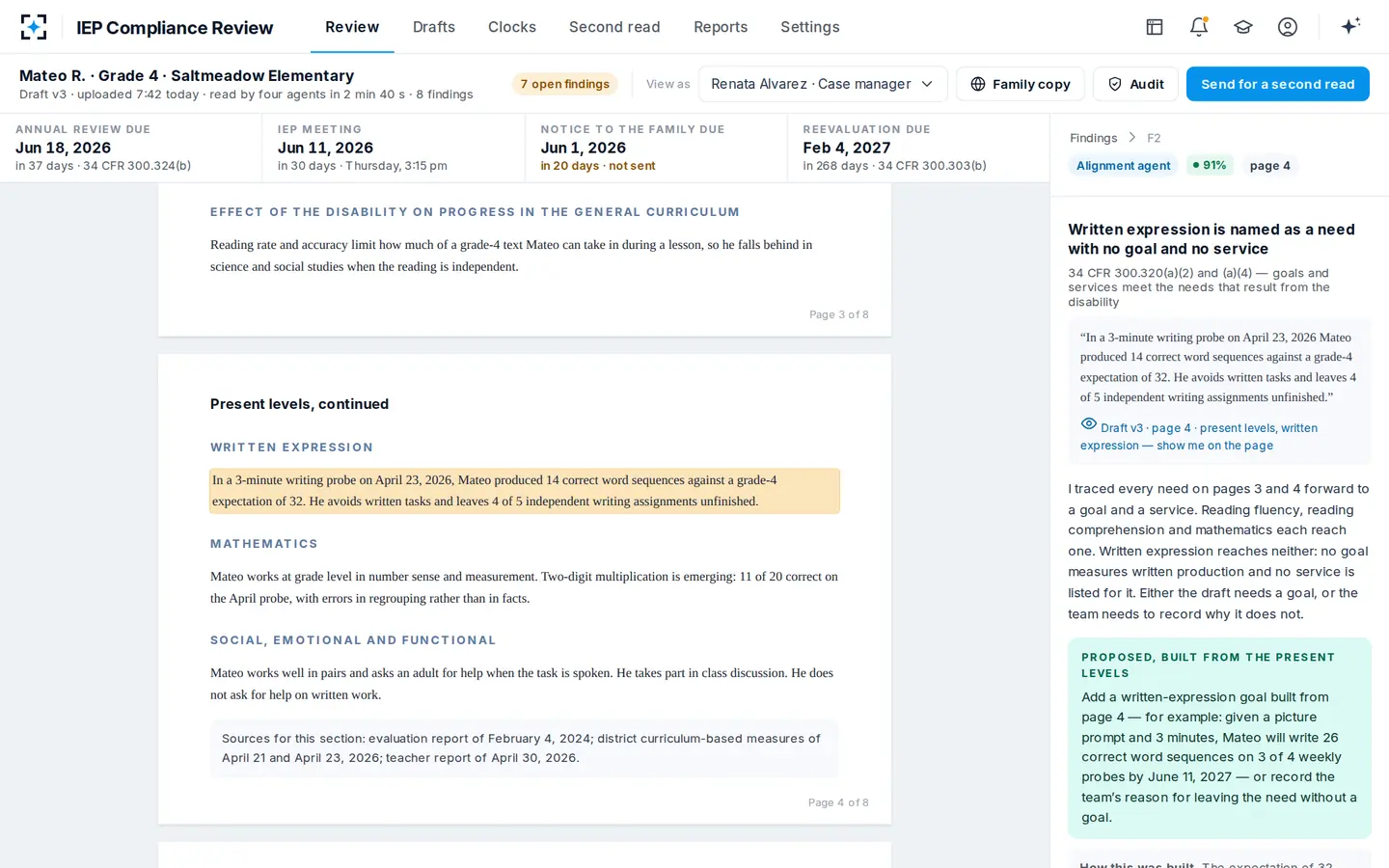Open the Reports tab
1389x868 pixels.
point(721,27)
